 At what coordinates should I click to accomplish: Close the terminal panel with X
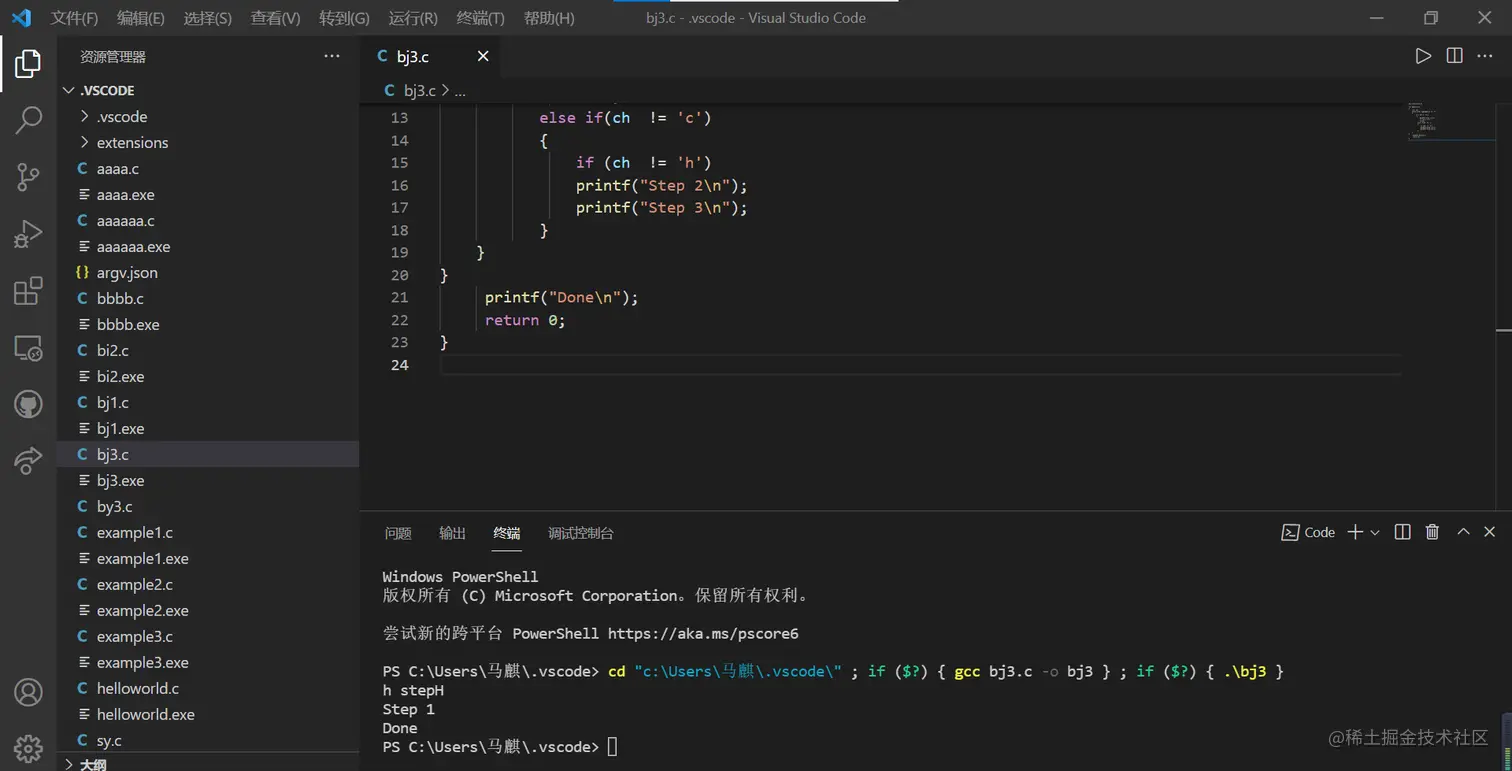point(1489,532)
